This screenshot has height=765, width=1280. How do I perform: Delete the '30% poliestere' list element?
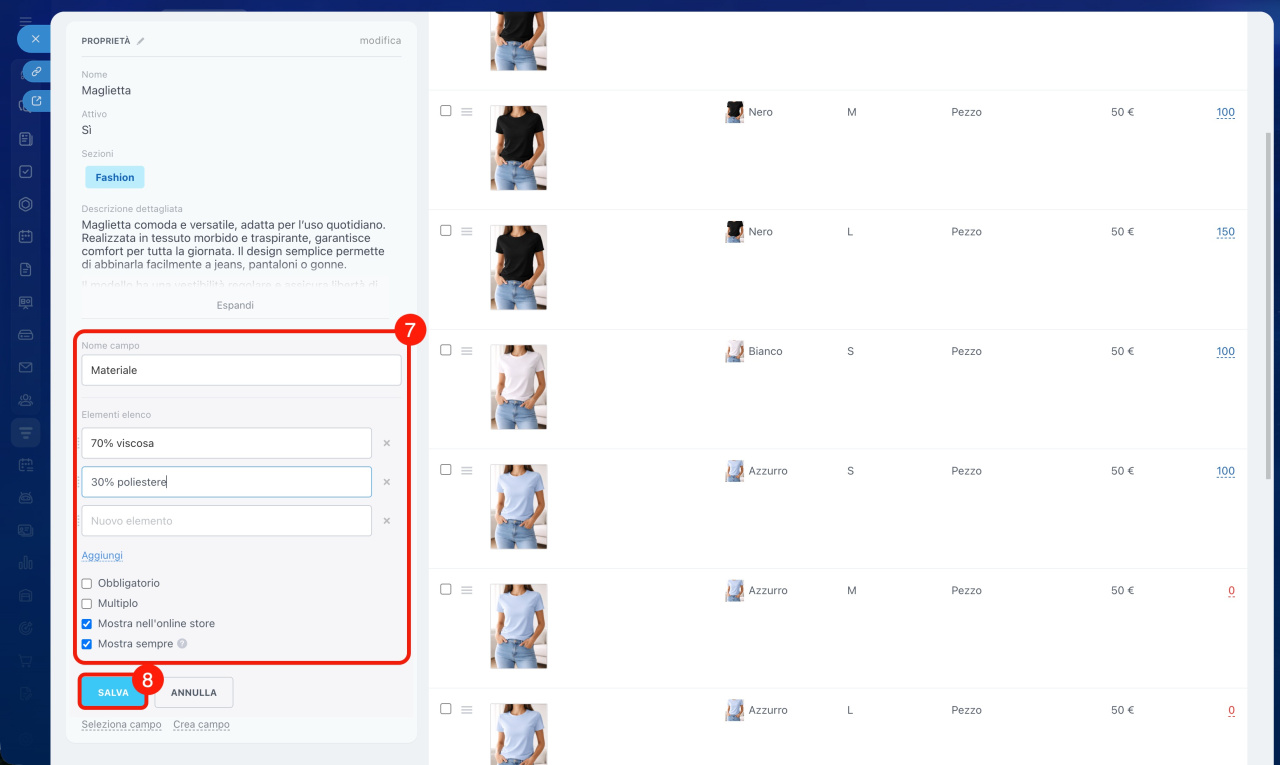pyautogui.click(x=387, y=482)
